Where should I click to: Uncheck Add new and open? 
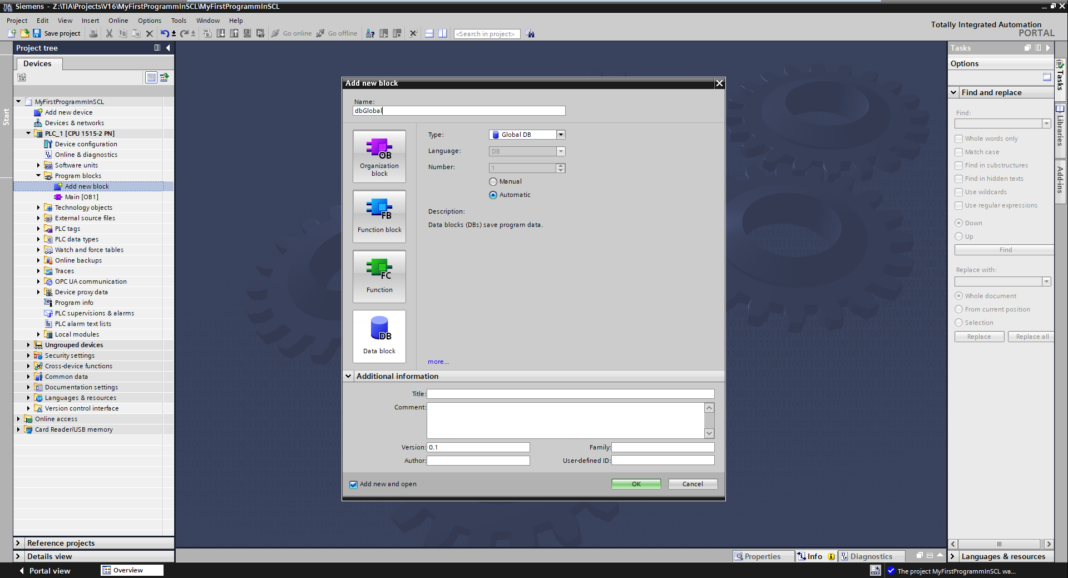pyautogui.click(x=351, y=483)
